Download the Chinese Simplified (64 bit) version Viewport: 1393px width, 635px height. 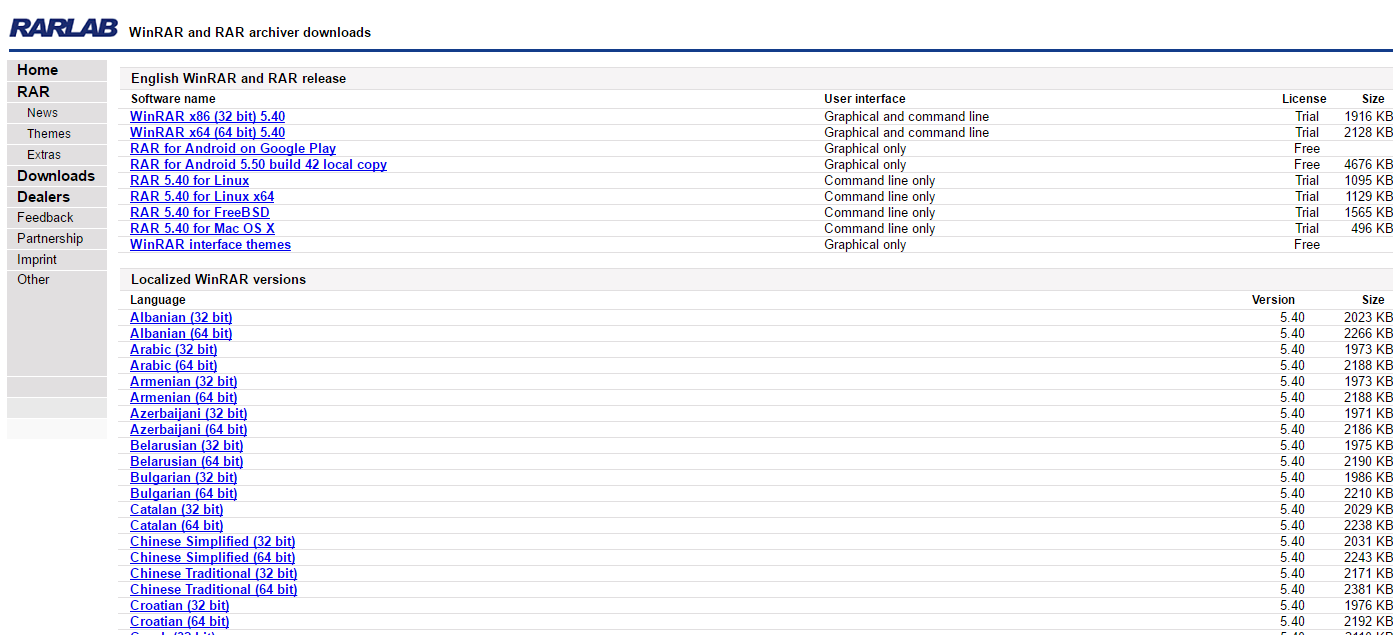213,558
